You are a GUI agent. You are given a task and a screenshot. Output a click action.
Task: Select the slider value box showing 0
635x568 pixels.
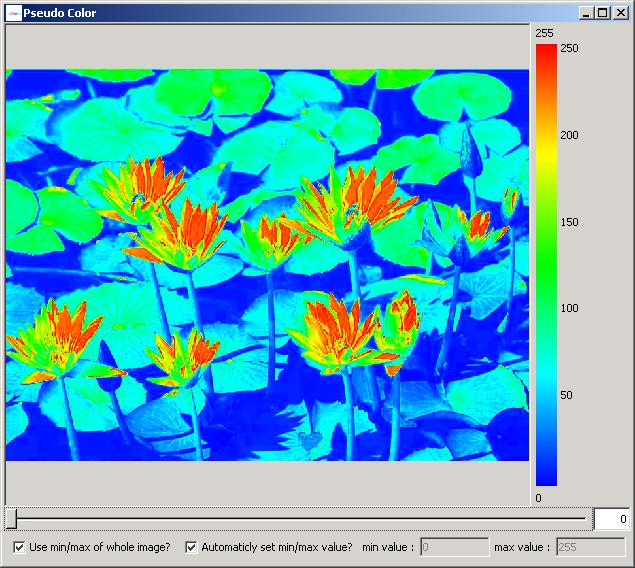(x=610, y=519)
